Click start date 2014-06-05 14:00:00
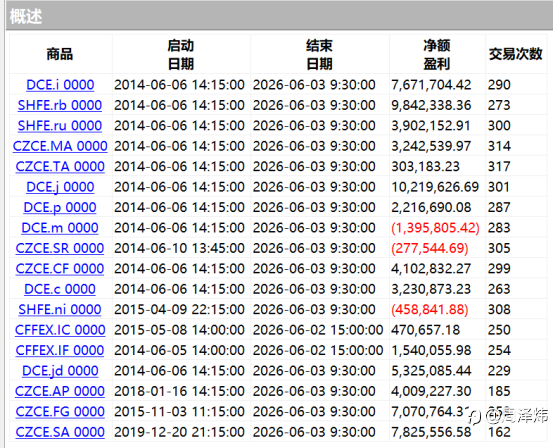 179,350
